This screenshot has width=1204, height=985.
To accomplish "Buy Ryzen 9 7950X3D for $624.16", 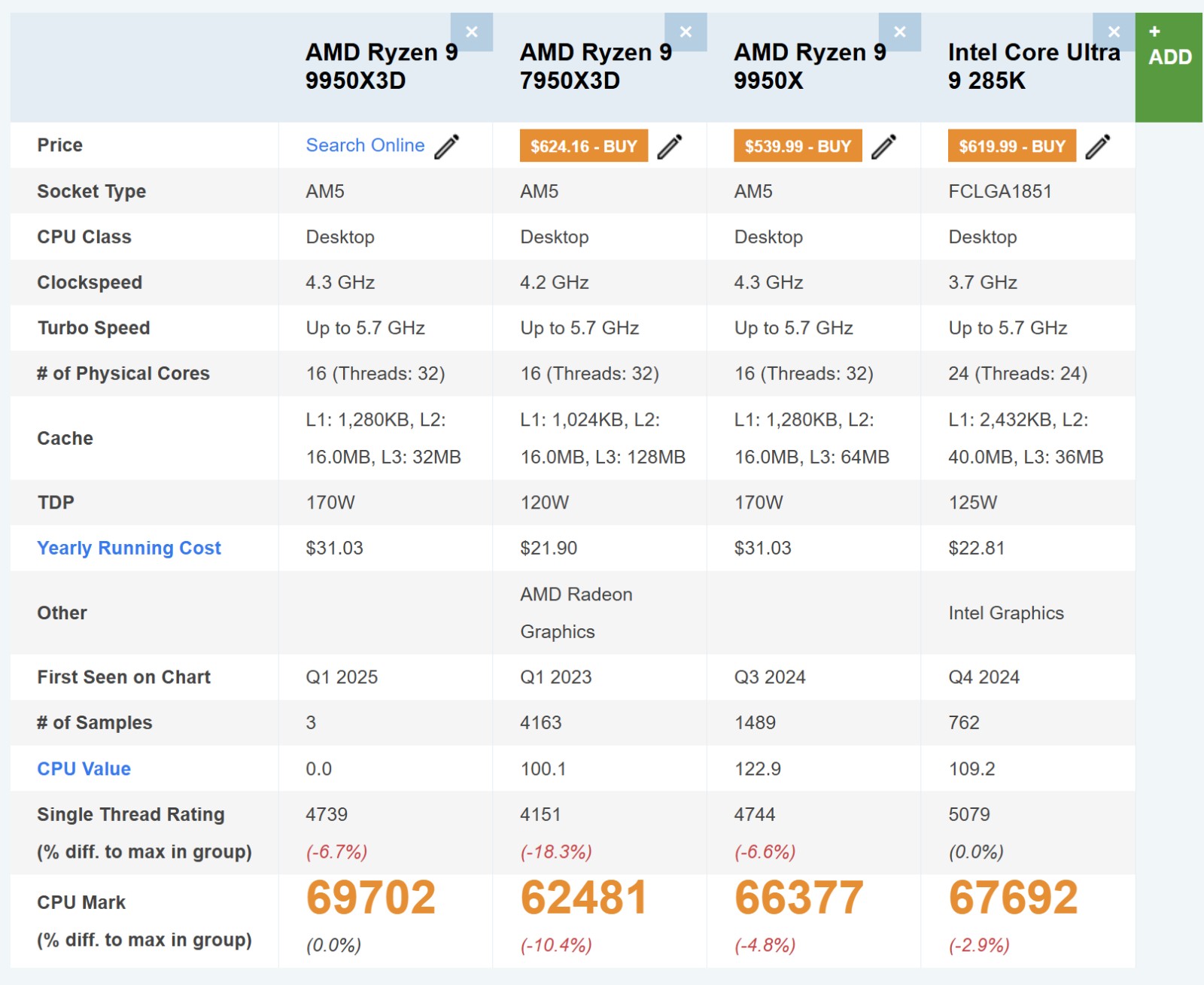I will [x=584, y=146].
